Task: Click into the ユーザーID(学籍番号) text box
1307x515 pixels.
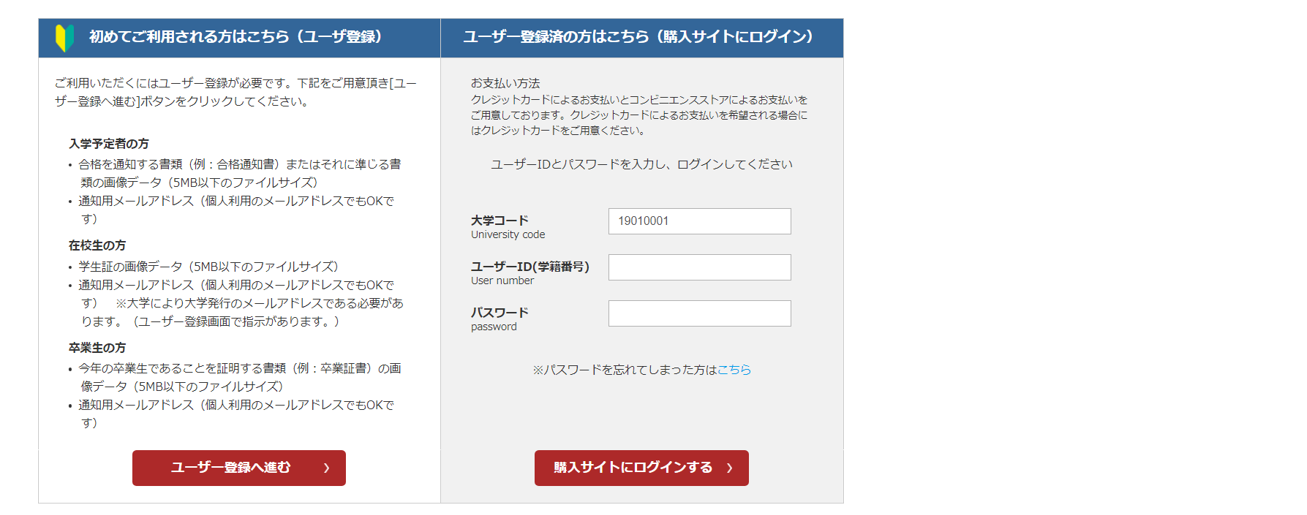Action: pyautogui.click(x=699, y=267)
